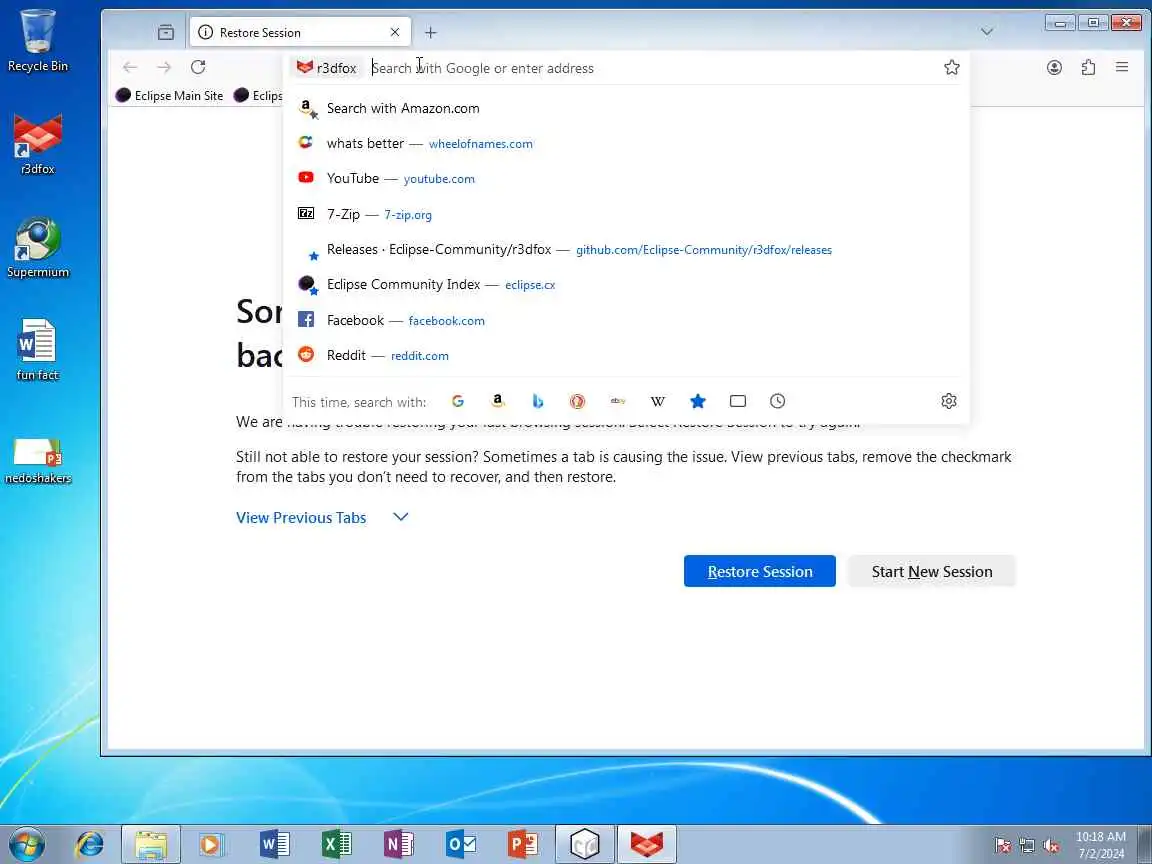Select the Restore Session tab
The height and width of the screenshot is (864, 1152).
click(300, 32)
